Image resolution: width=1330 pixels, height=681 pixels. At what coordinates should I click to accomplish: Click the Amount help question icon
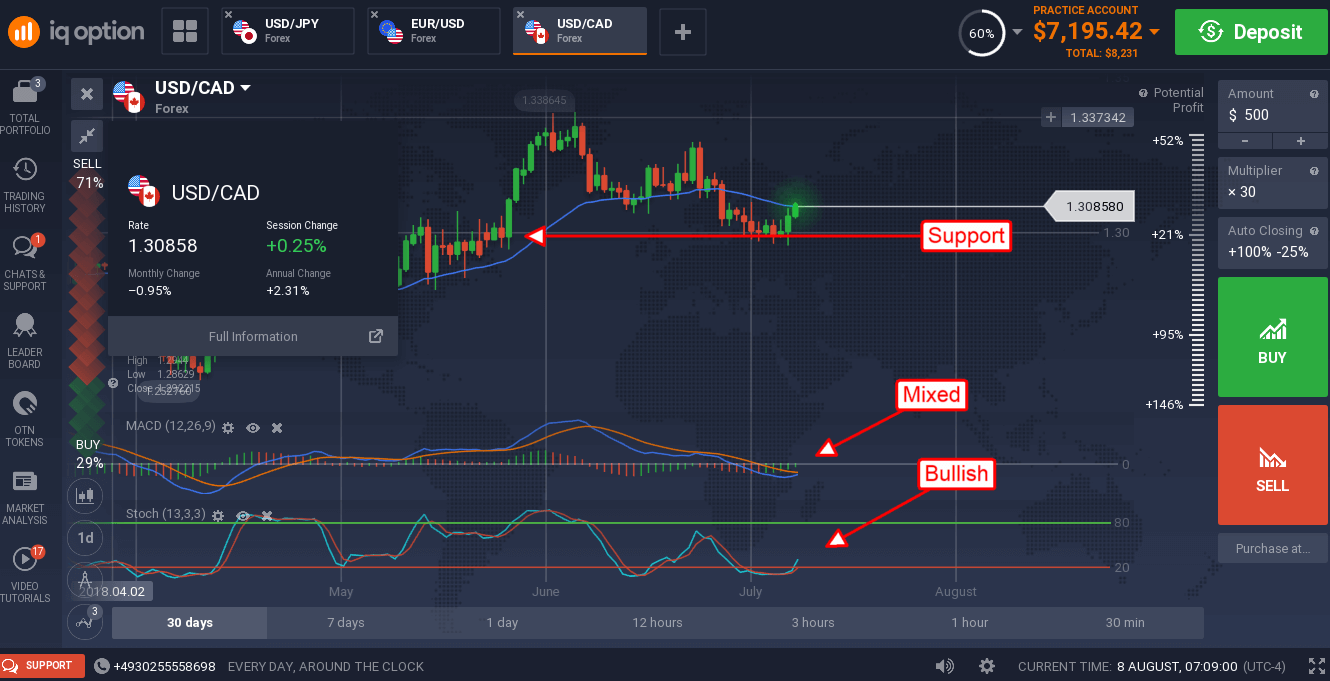(x=1314, y=94)
